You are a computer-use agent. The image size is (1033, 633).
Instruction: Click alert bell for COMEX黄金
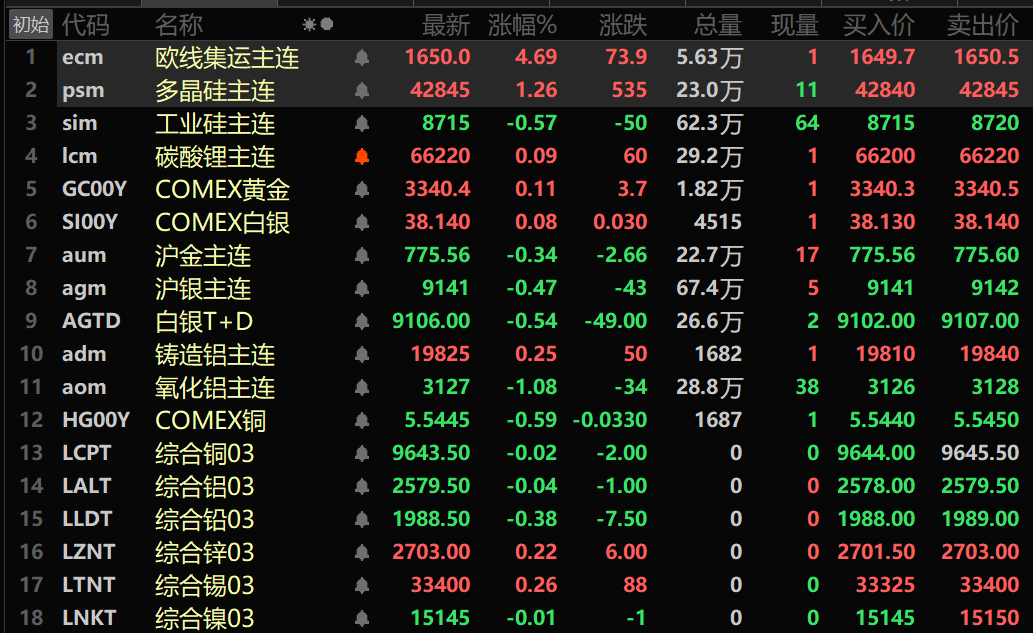(362, 190)
